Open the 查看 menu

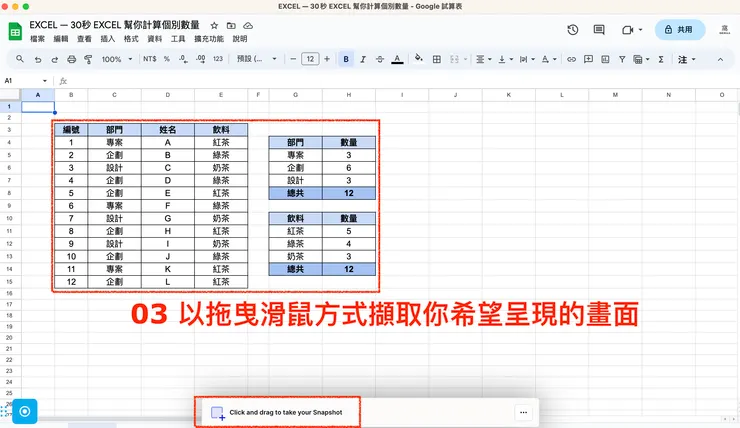84,39
